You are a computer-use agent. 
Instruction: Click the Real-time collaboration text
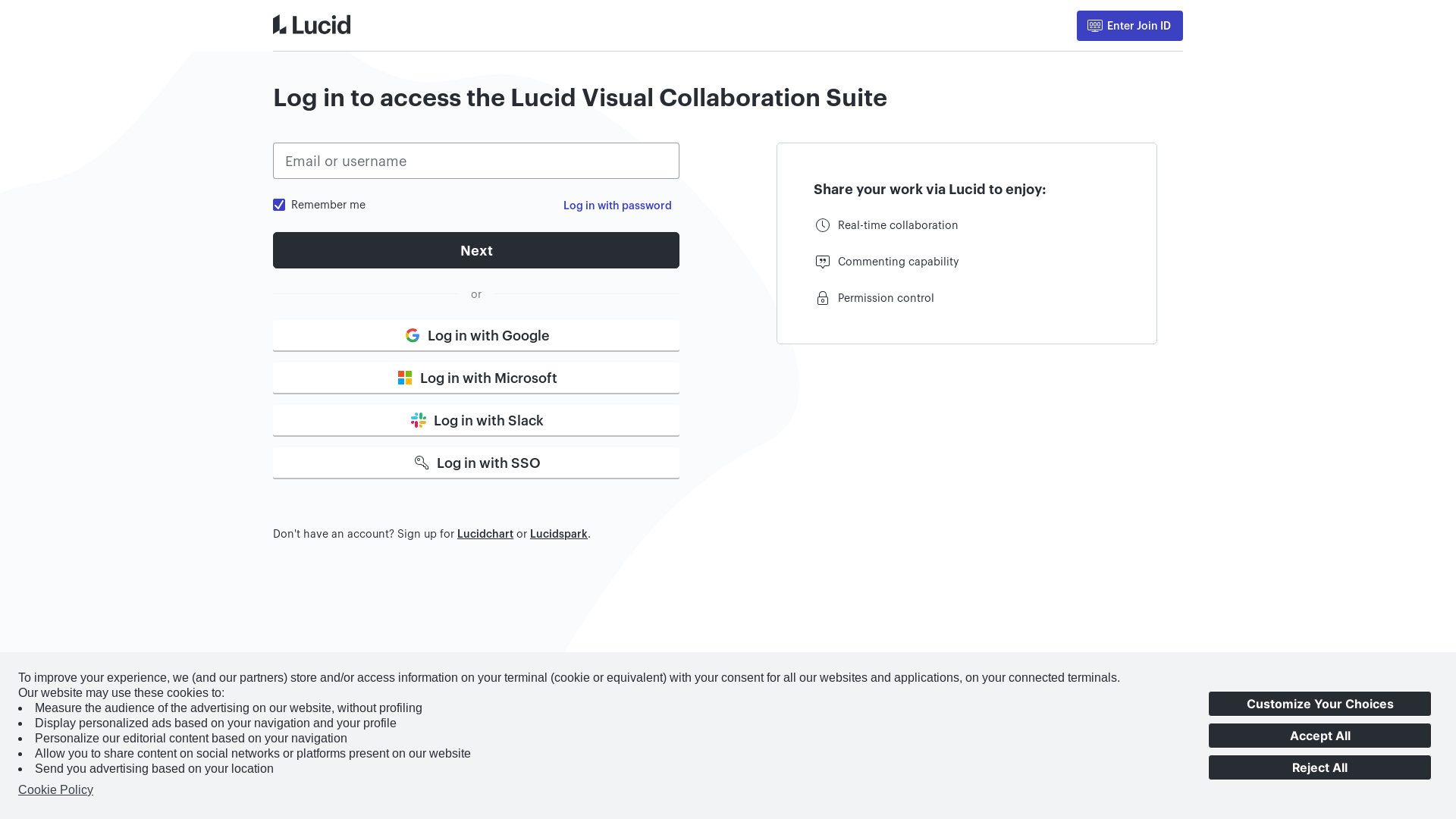pos(898,225)
